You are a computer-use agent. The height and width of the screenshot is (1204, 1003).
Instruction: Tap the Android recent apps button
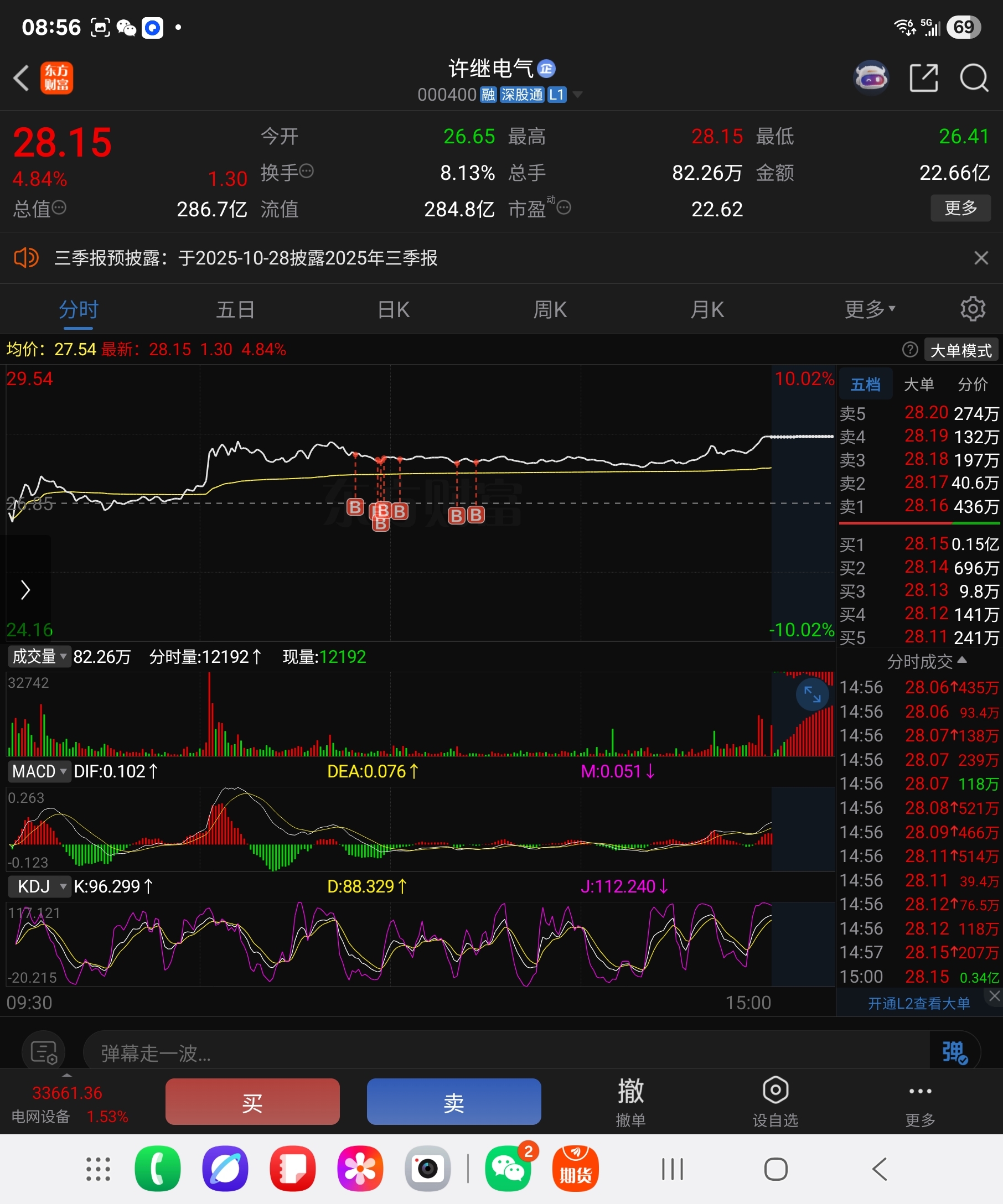pyautogui.click(x=672, y=1169)
